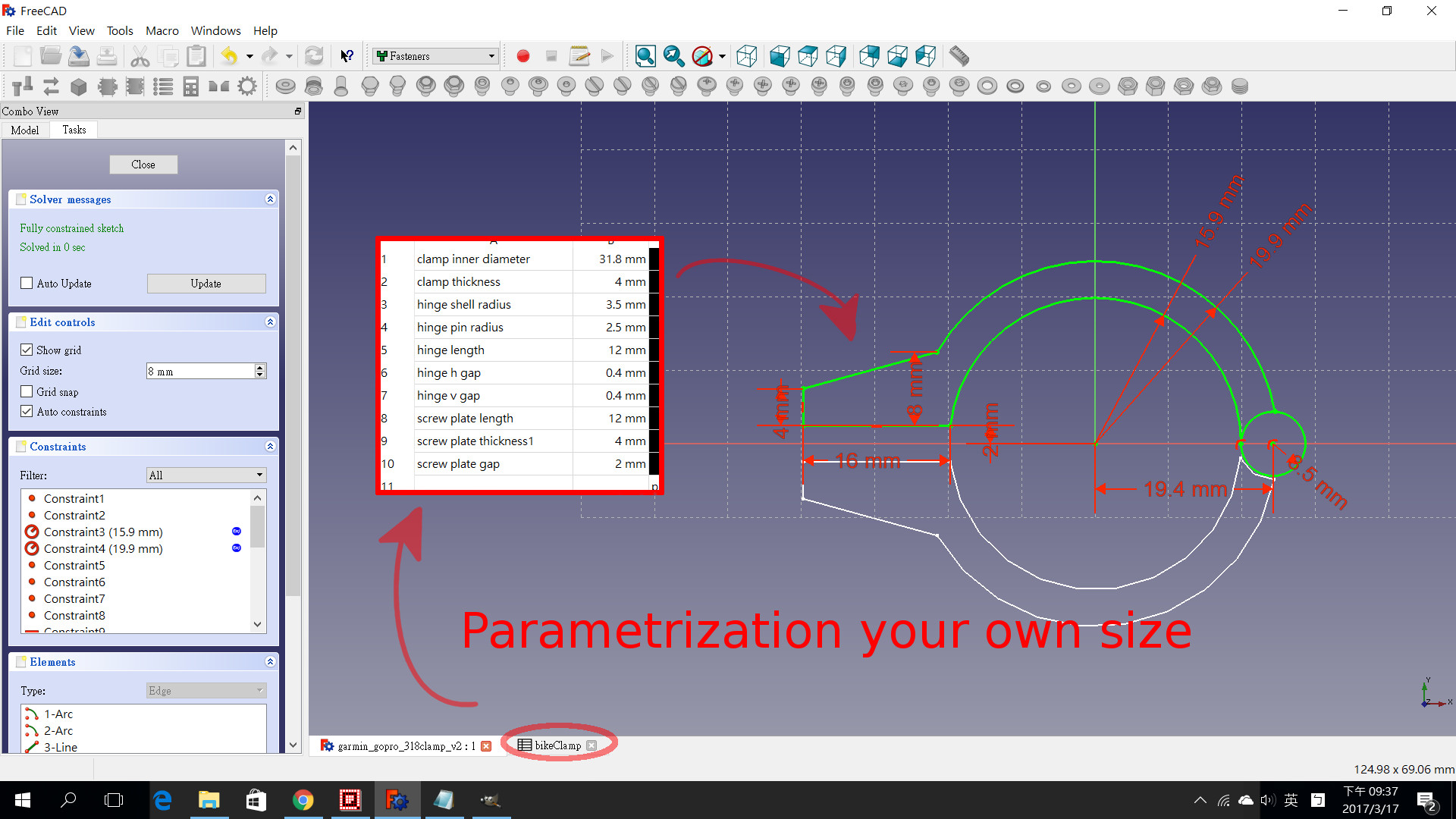
Task: Click the draw style icon
Action: coord(702,56)
